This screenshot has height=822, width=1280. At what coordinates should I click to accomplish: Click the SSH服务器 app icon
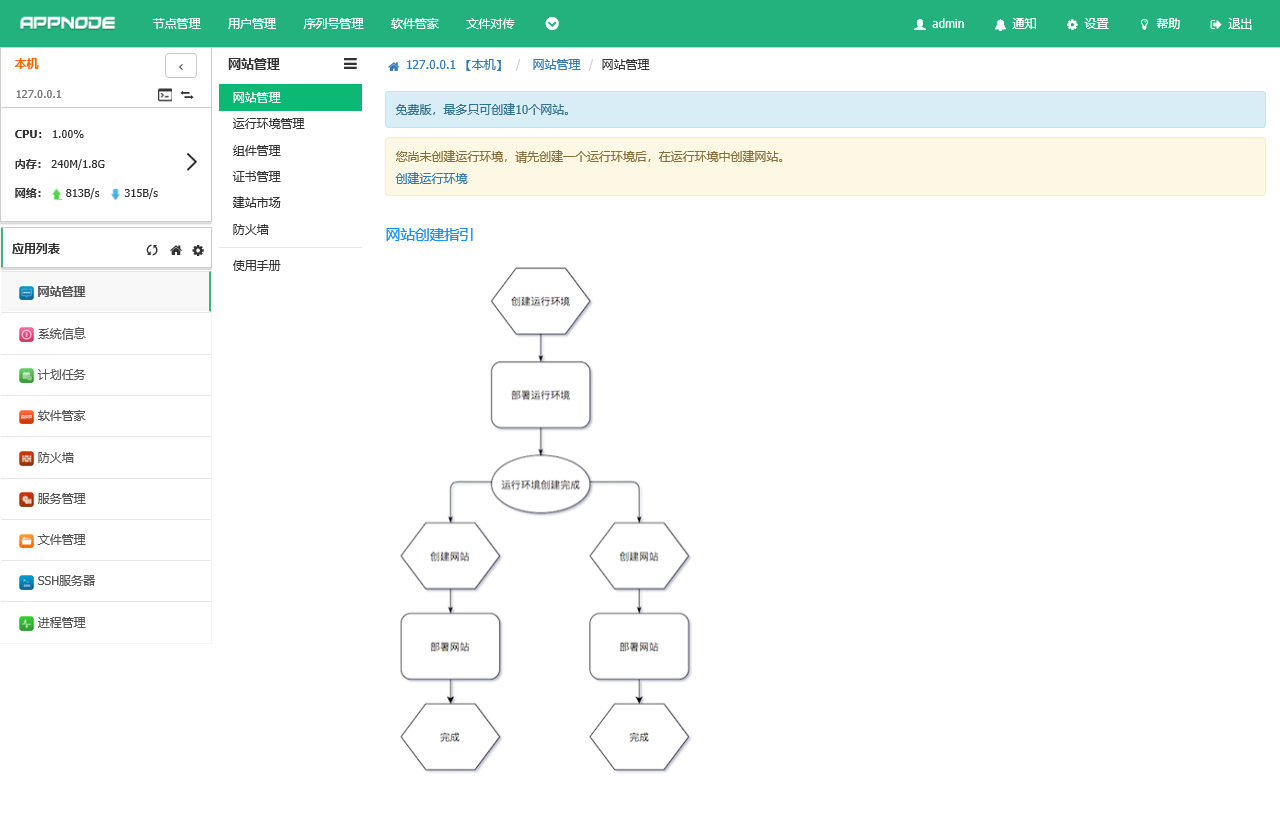[x=26, y=582]
